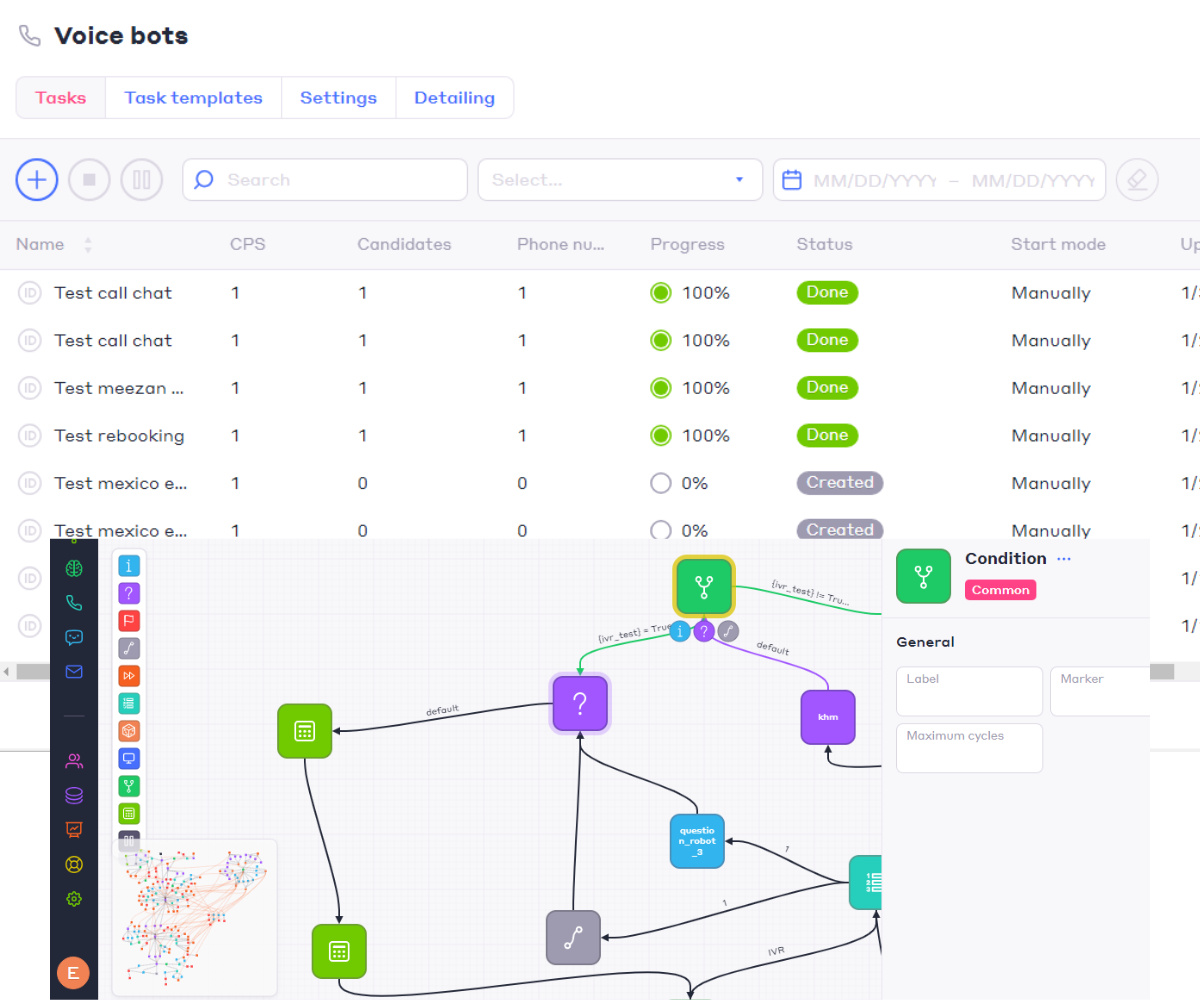The image size is (1200, 1000).
Task: Sort tasks using Name column arrows
Action: coord(88,245)
